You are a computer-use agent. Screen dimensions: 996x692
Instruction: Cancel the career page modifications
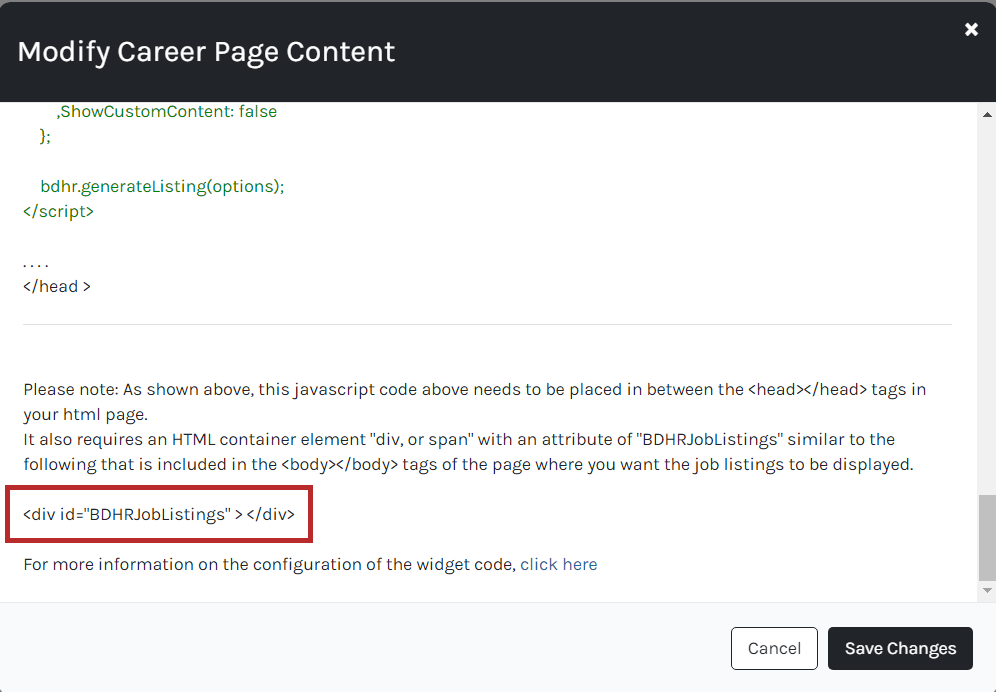tap(774, 648)
